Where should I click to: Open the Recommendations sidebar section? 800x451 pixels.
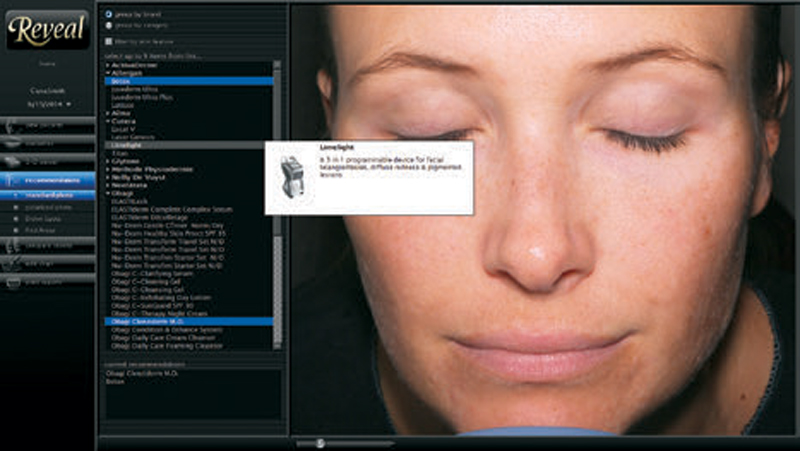coord(60,181)
